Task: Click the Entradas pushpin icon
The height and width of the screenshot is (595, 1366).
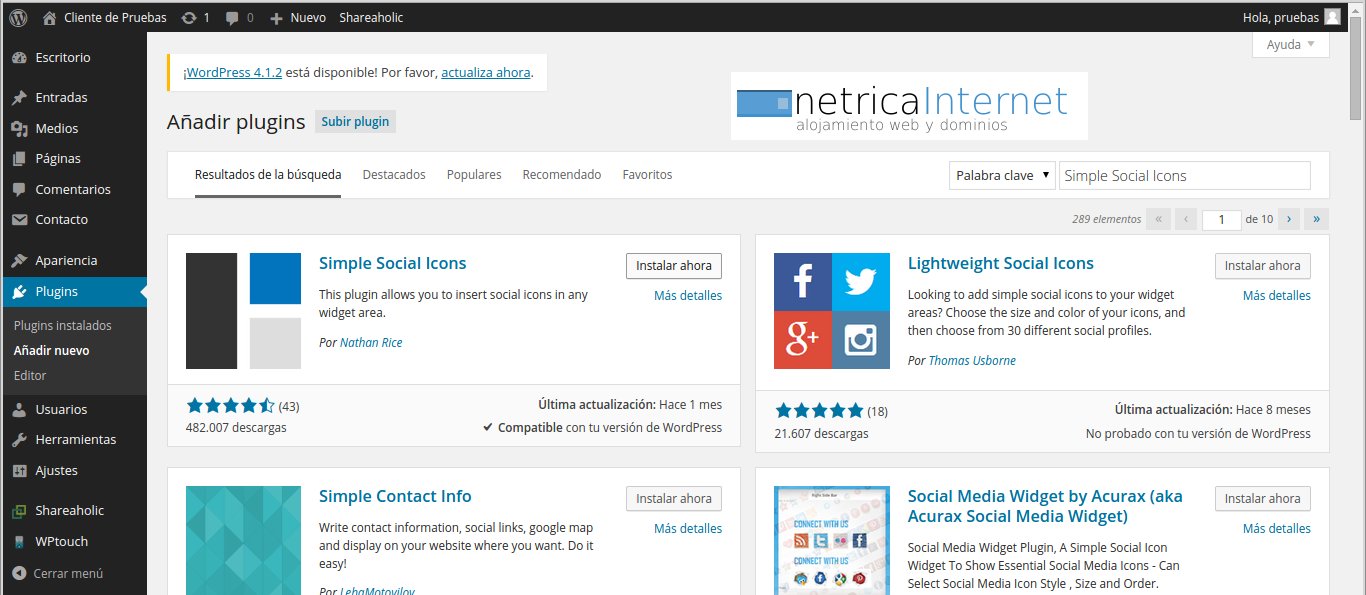Action: [19, 98]
